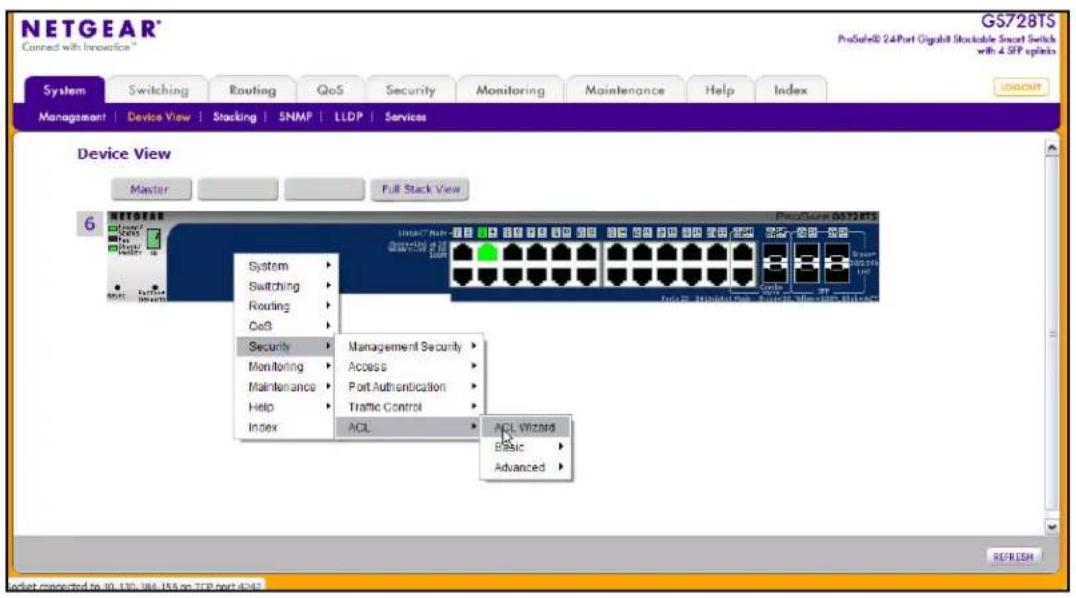Open Management submenu link
1076x598 pixels.
72,117
